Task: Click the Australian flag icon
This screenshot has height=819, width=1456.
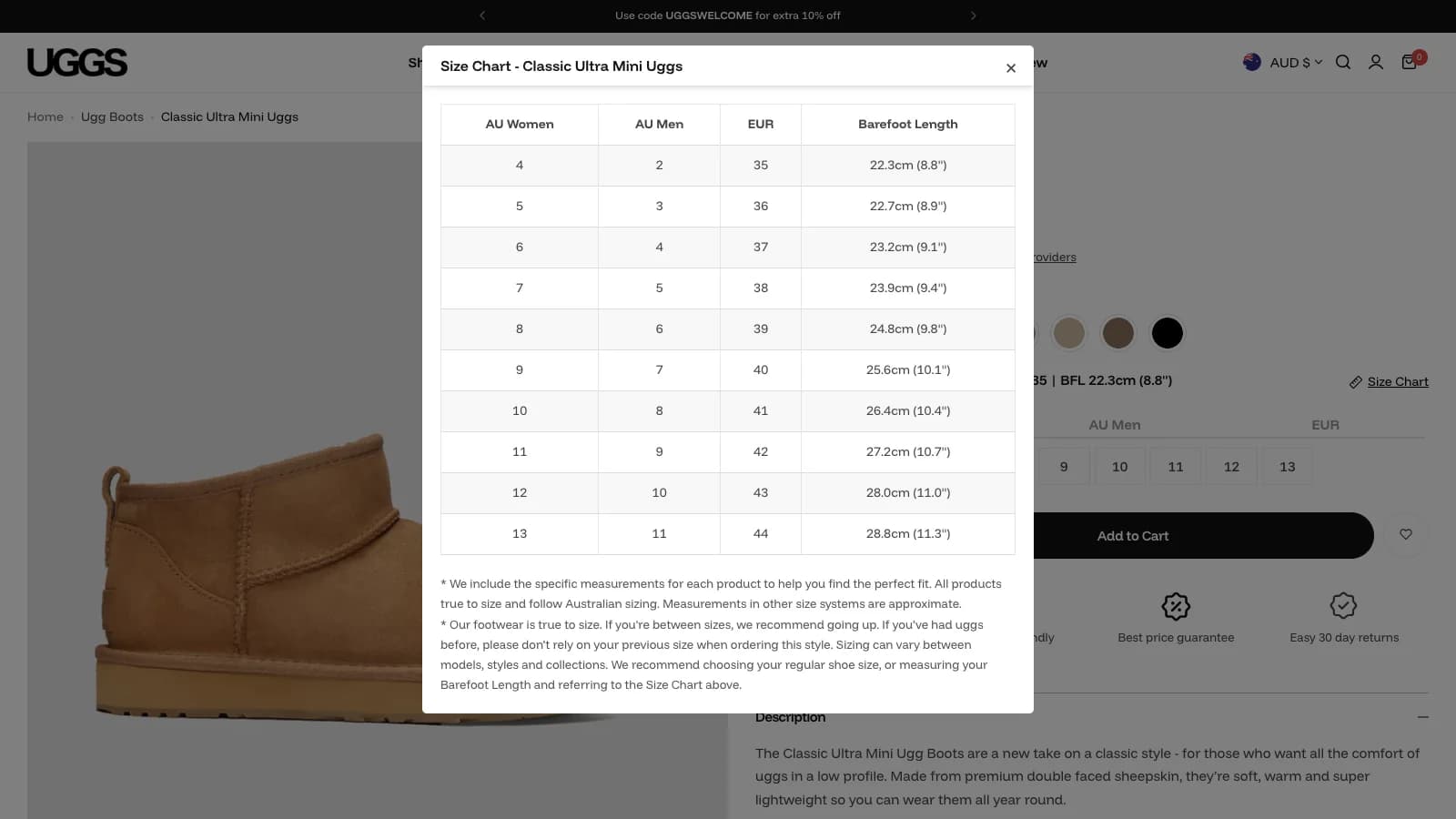Action: (1252, 62)
